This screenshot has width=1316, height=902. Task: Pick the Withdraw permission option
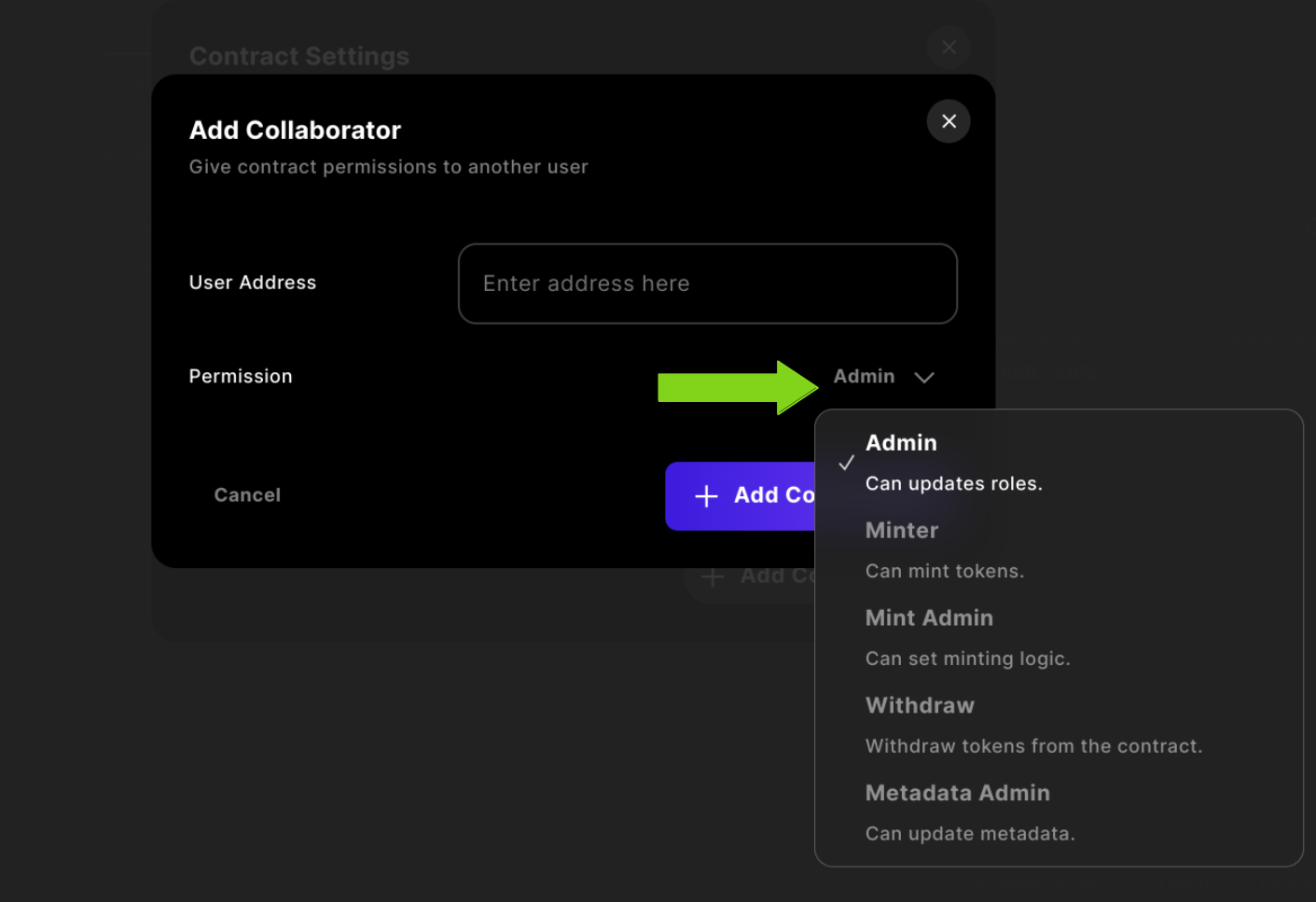click(x=920, y=706)
